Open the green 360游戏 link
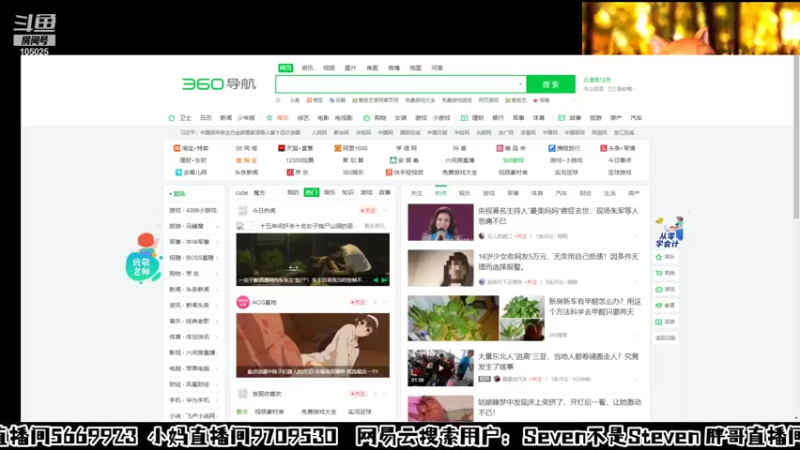This screenshot has width=800, height=450. coord(513,160)
